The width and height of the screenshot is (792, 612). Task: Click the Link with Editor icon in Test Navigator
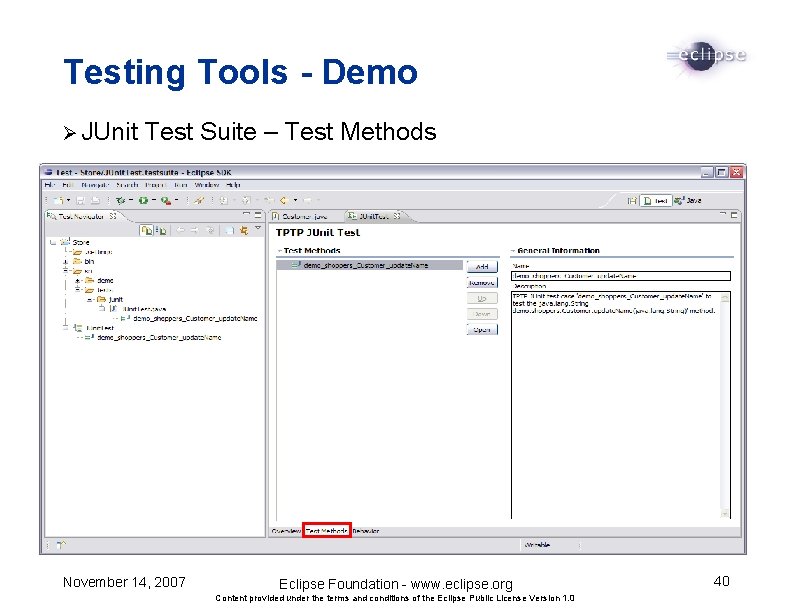tap(244, 230)
